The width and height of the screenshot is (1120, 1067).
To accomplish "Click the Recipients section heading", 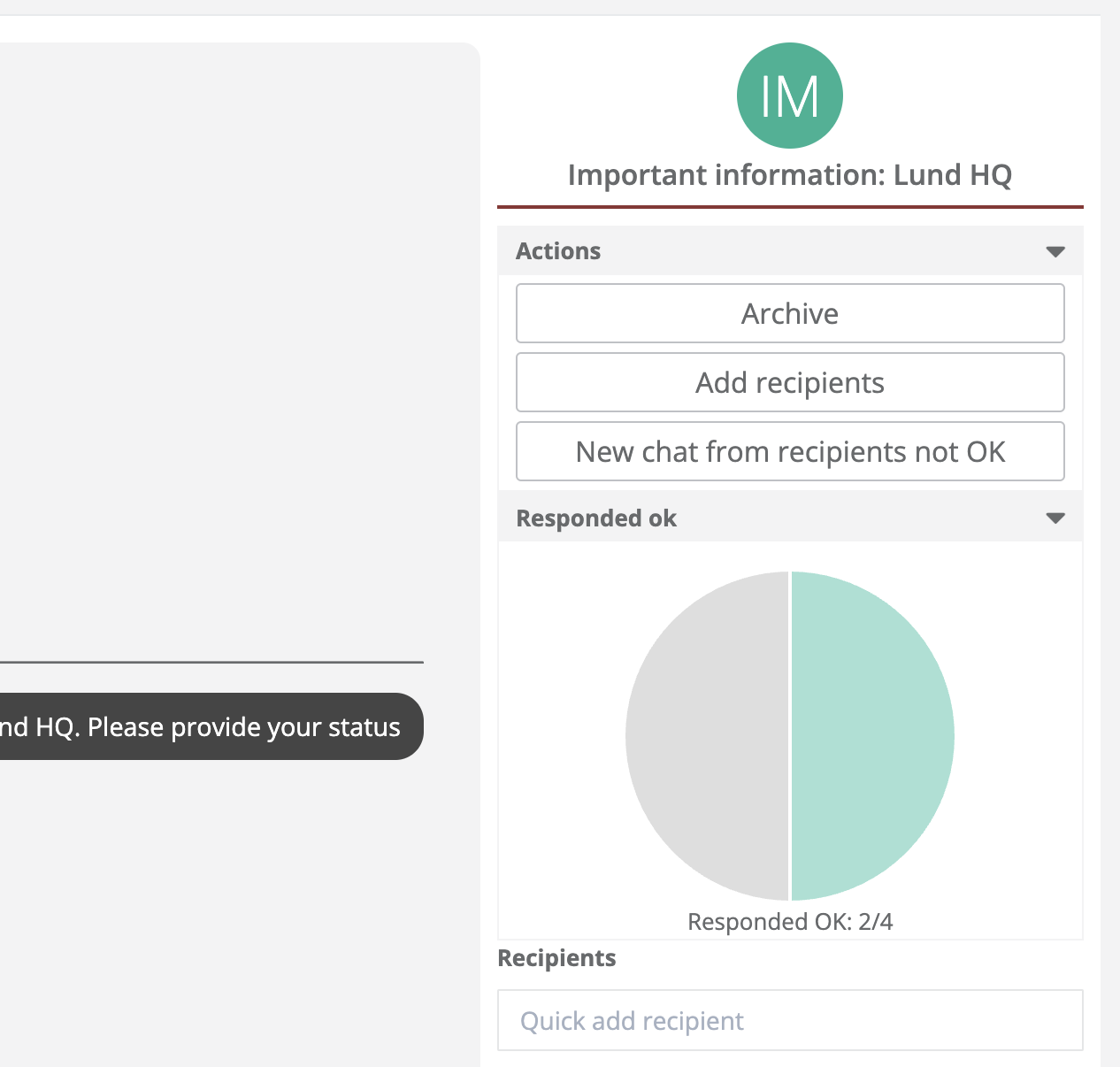I will 556,958.
